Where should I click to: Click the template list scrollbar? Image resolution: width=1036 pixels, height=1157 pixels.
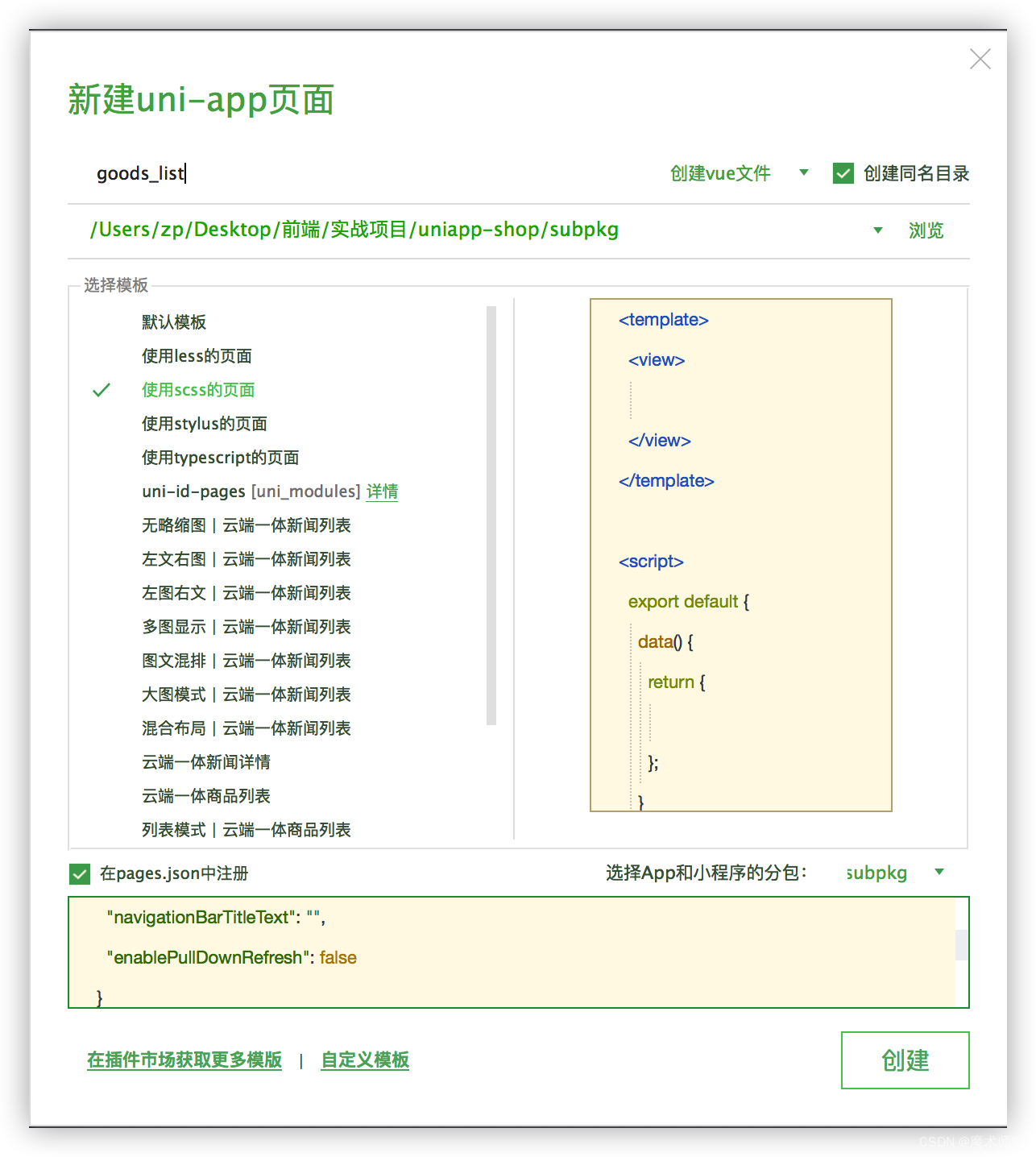click(491, 516)
